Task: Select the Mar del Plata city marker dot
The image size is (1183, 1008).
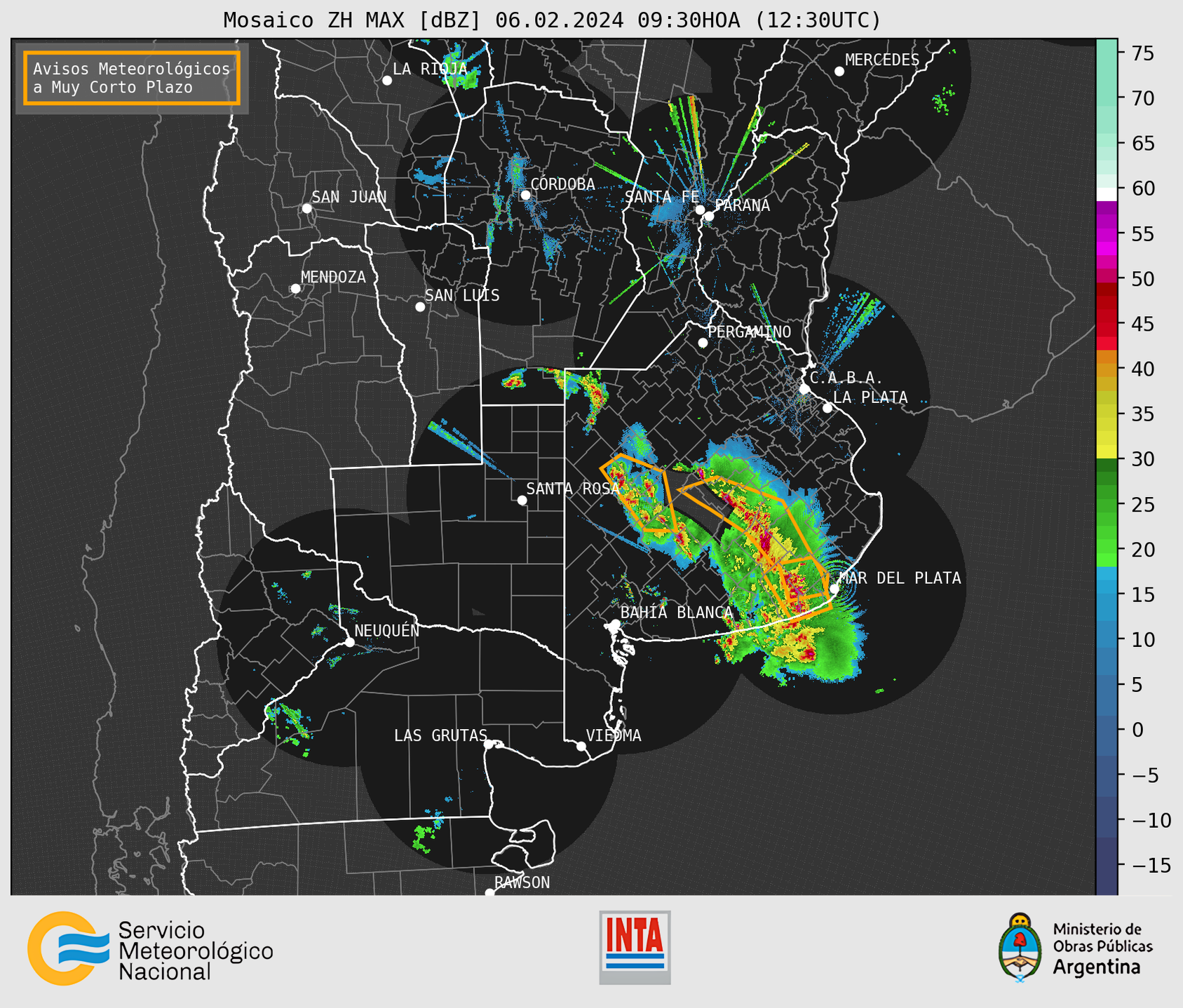Action: [x=834, y=589]
